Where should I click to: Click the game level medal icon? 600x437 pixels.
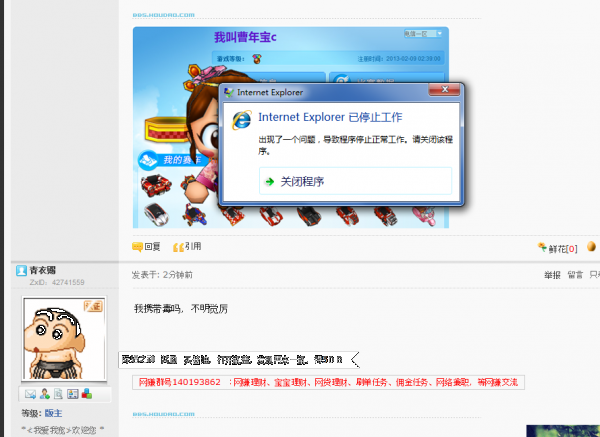pos(257,59)
